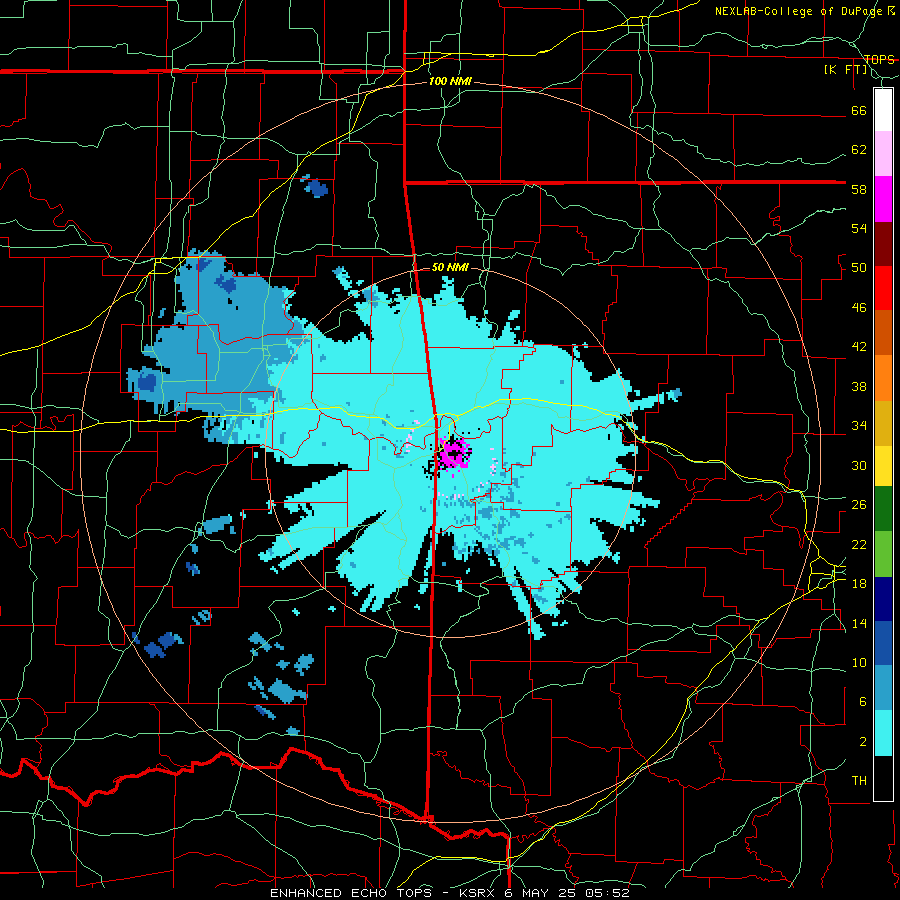900x900 pixels.
Task: Click the black TH legend swatch
Action: pos(883,778)
